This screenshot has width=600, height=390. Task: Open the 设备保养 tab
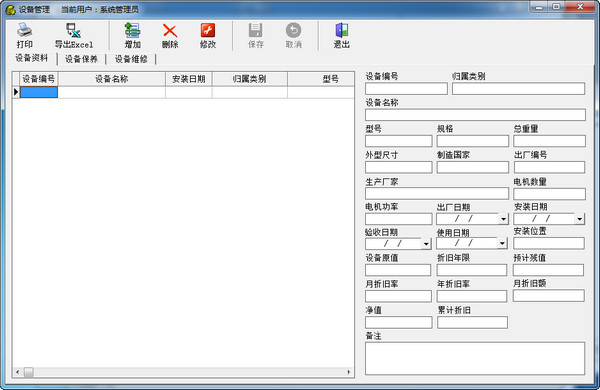81,59
